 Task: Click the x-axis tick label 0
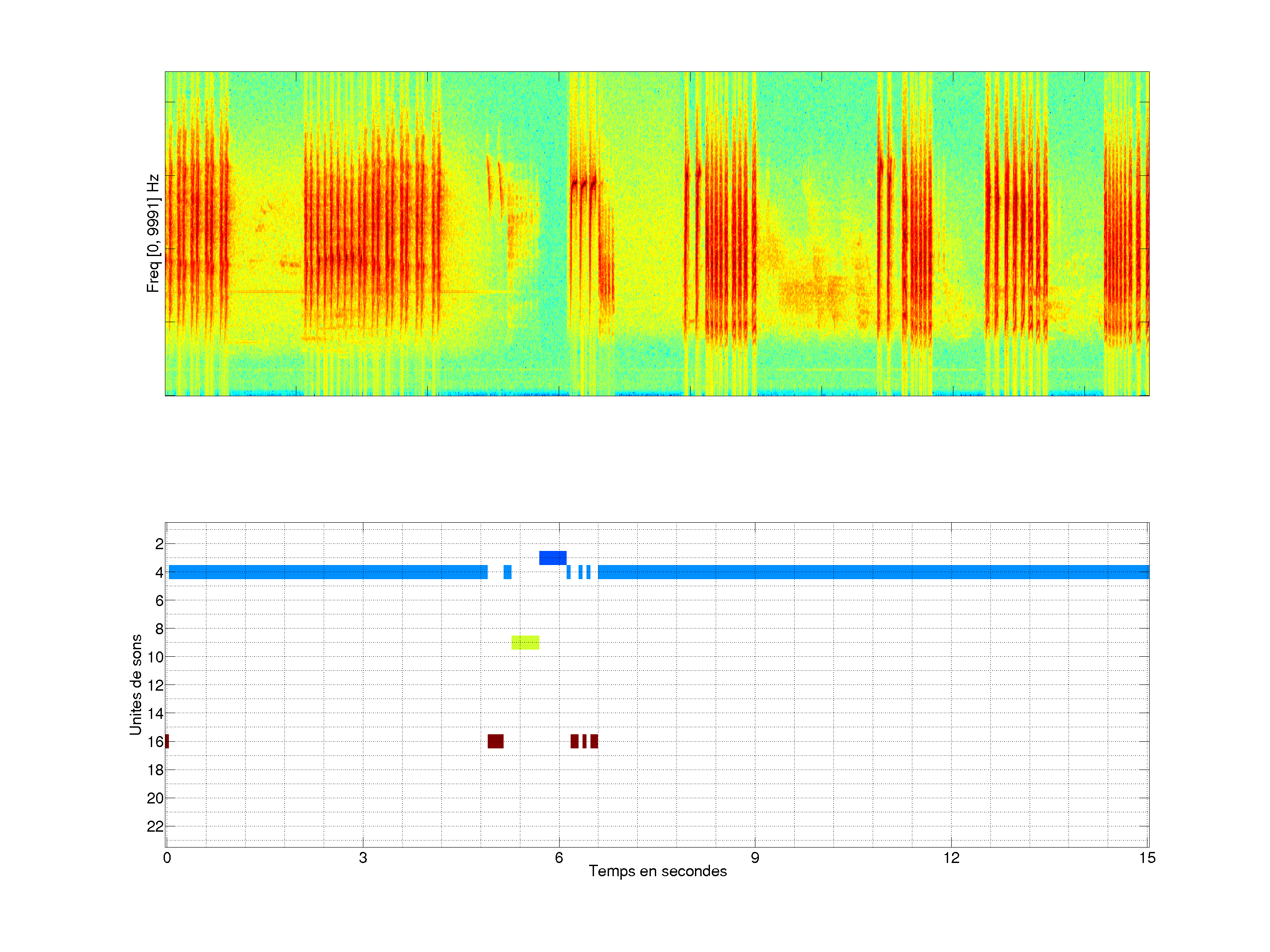167,858
